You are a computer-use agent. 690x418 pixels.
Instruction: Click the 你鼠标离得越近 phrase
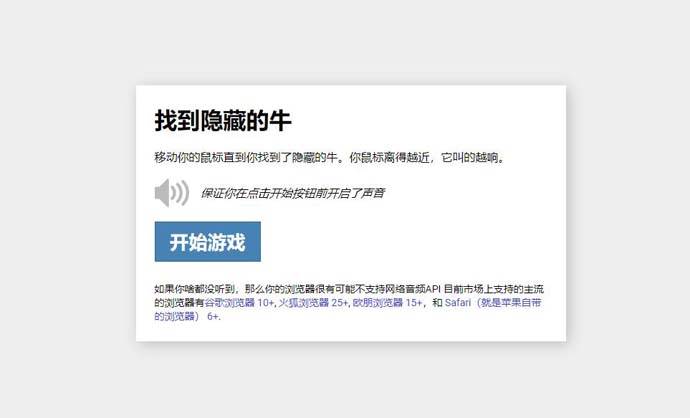point(389,157)
